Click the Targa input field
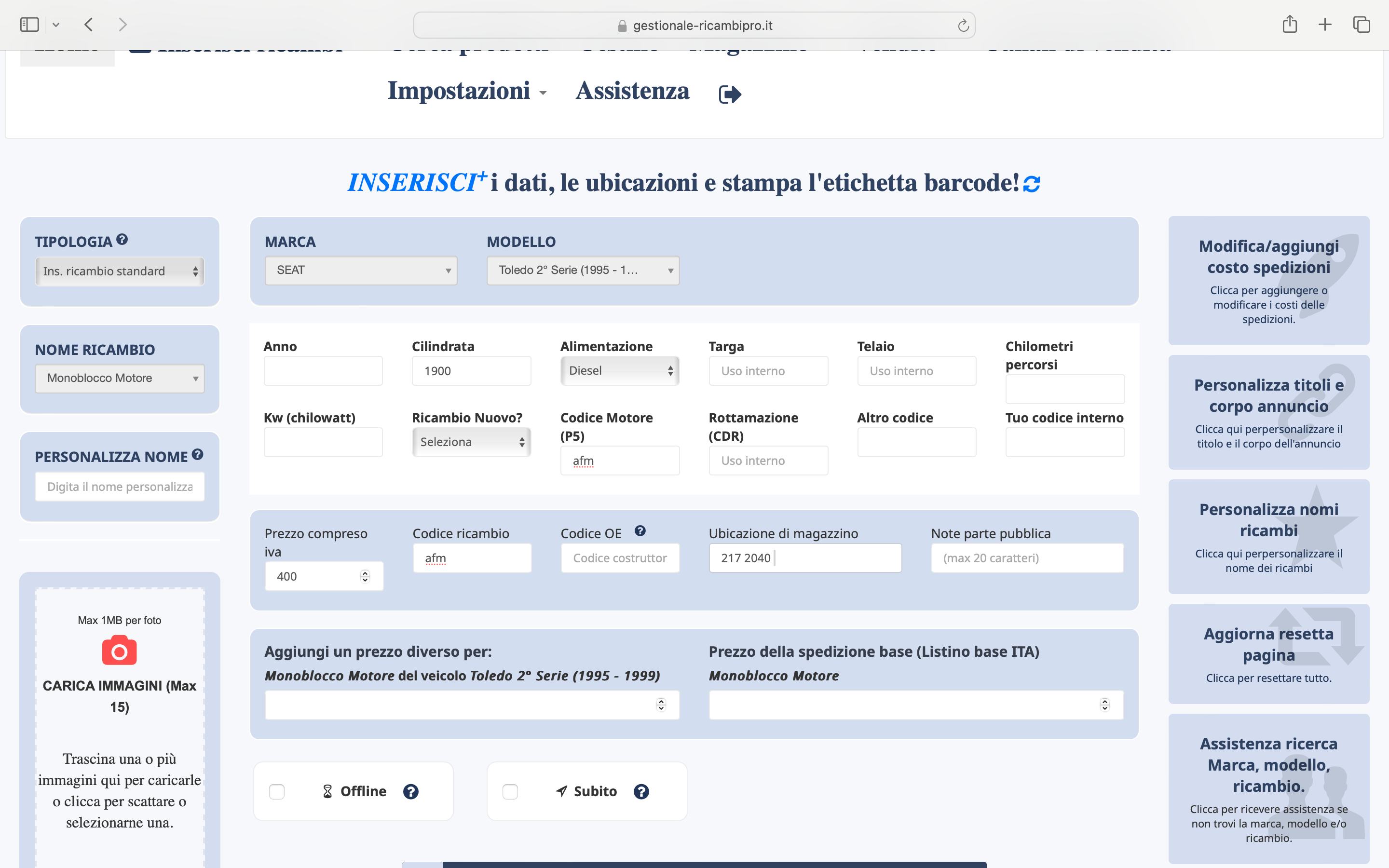 768,371
